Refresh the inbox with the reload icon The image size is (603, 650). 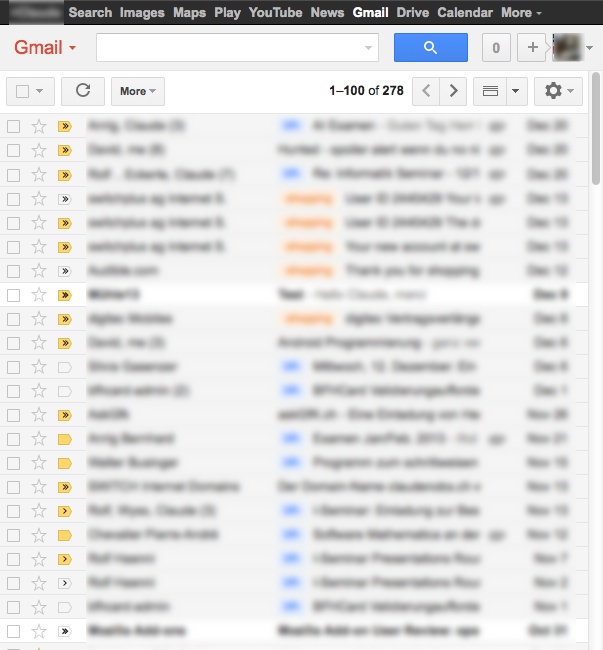point(83,91)
